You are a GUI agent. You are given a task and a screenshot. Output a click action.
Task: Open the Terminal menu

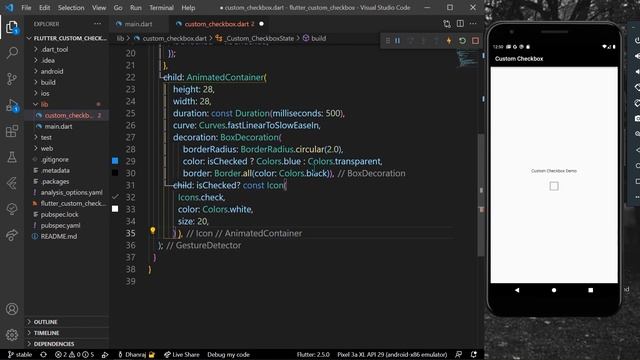click(x=161, y=7)
